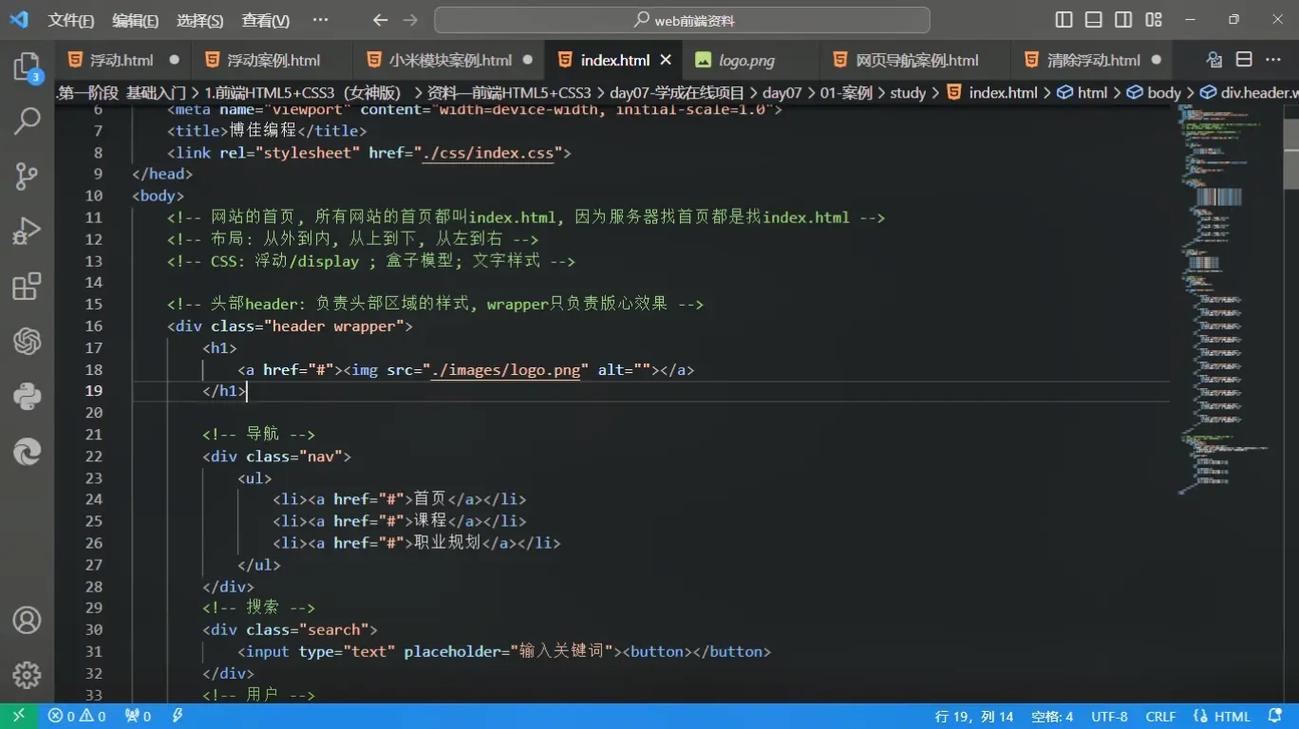Open the Accounts menu icon
The width and height of the screenshot is (1299, 729).
(x=27, y=620)
